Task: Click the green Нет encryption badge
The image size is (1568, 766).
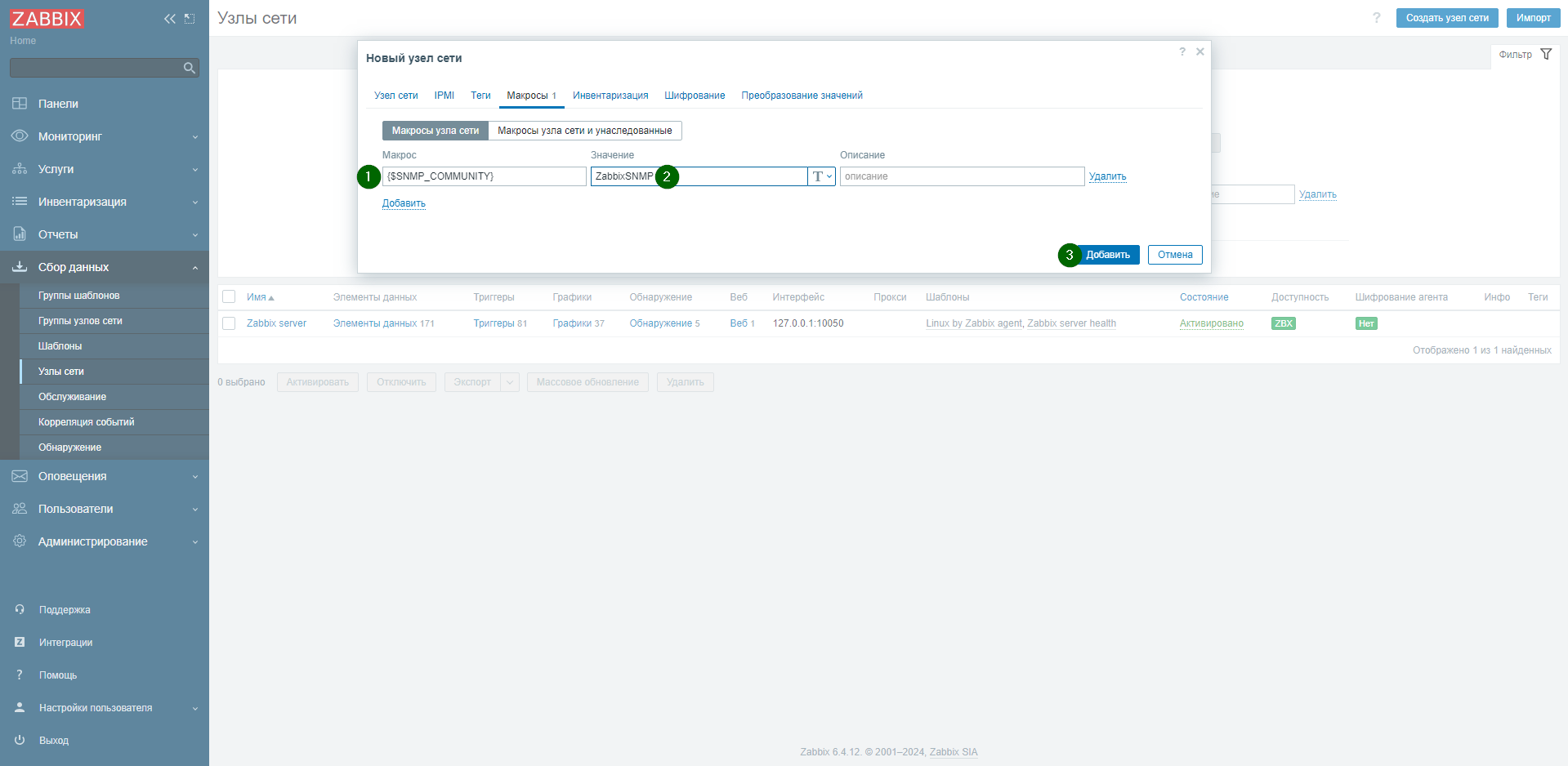Action: click(1366, 323)
